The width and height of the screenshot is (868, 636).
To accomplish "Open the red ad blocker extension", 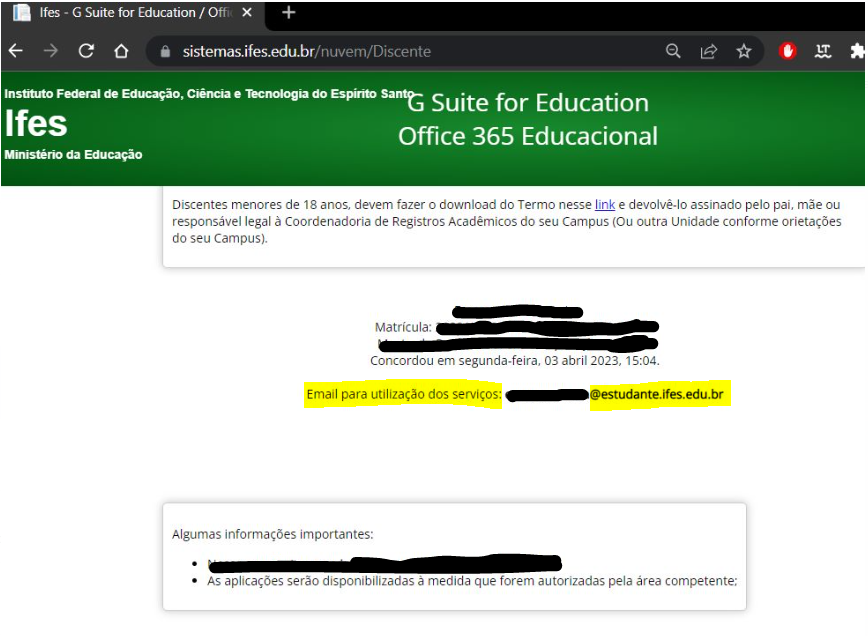I will pyautogui.click(x=788, y=51).
